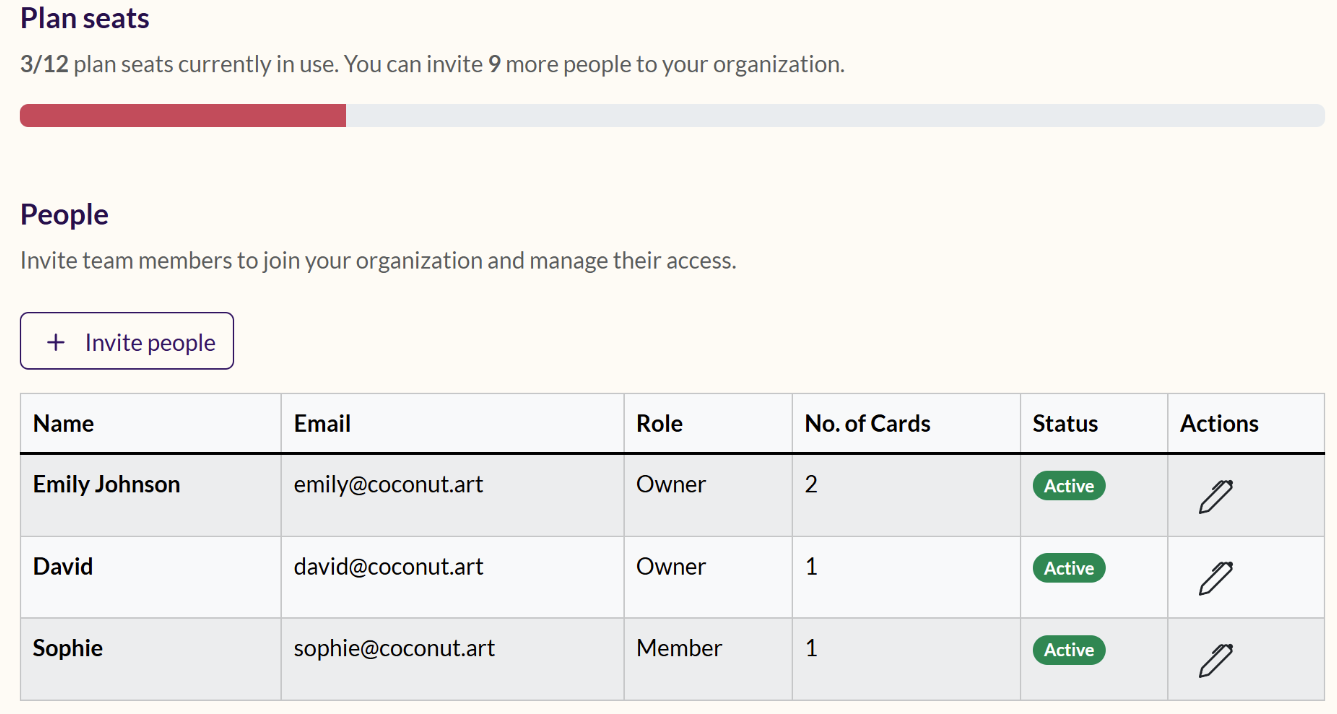Click the Role column header
1337x714 pixels.
(659, 424)
